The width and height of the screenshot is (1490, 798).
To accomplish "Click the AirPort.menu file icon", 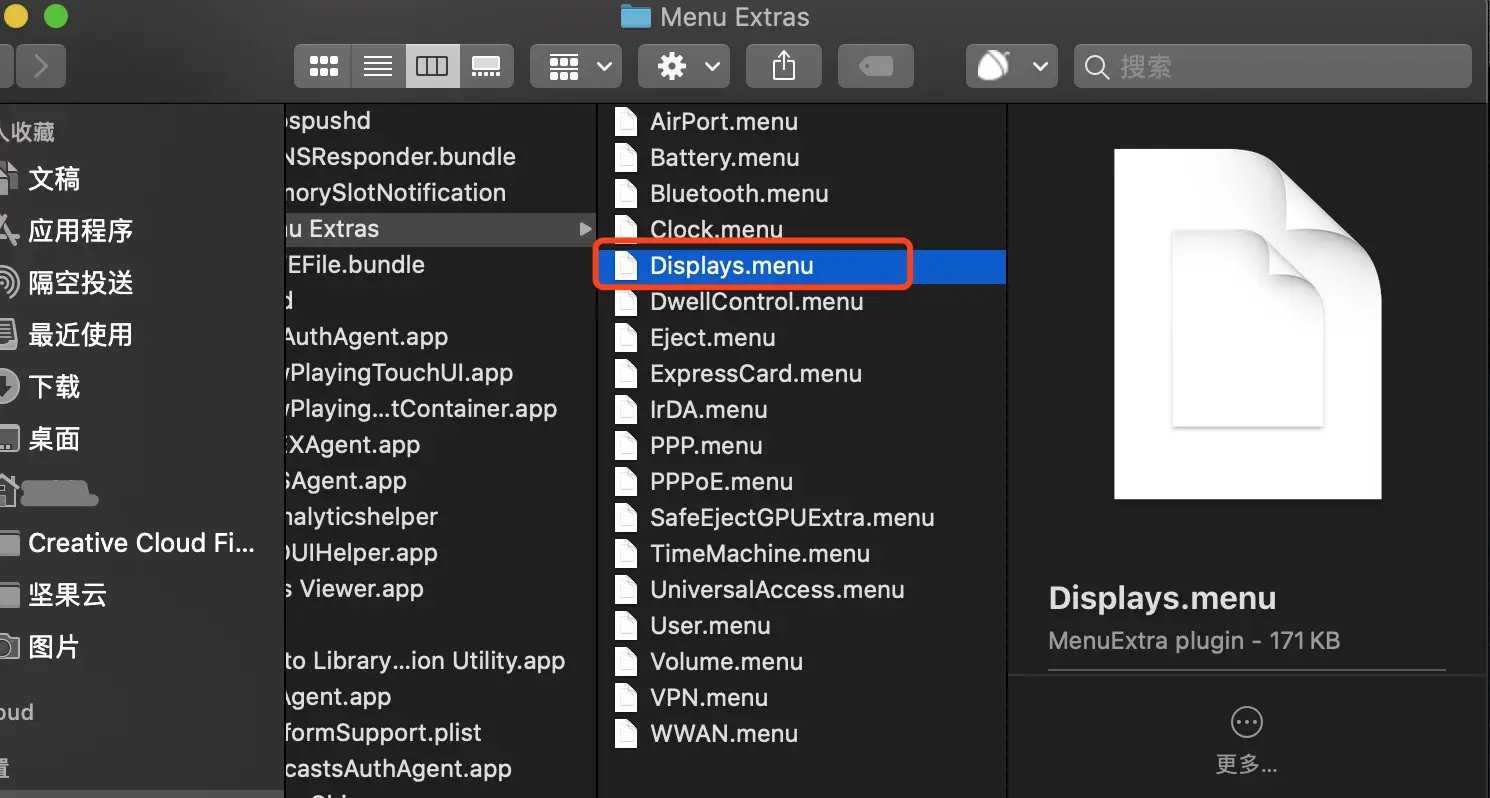I will tap(626, 122).
